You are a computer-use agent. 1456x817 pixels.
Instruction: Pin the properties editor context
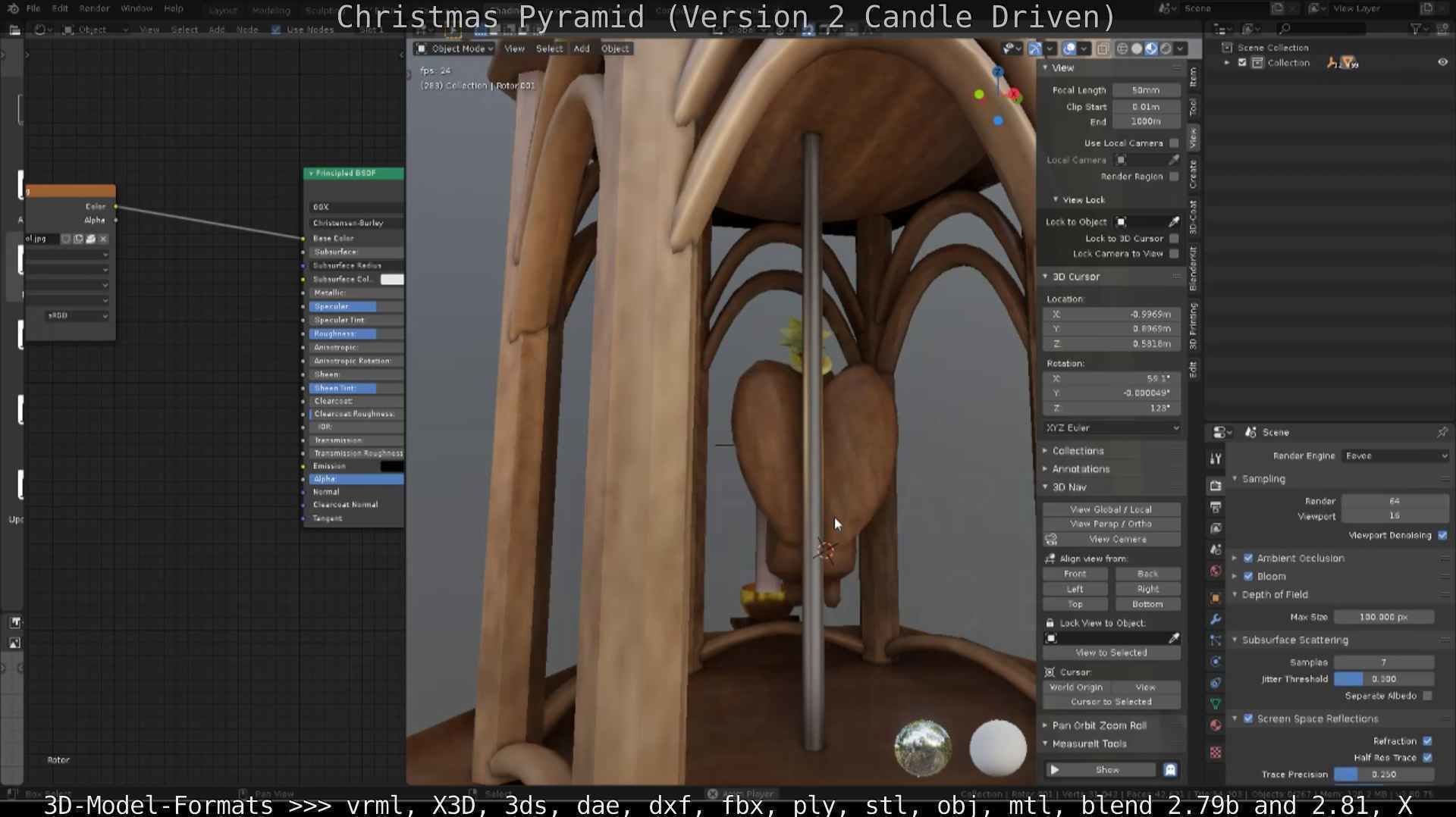[x=1442, y=432]
